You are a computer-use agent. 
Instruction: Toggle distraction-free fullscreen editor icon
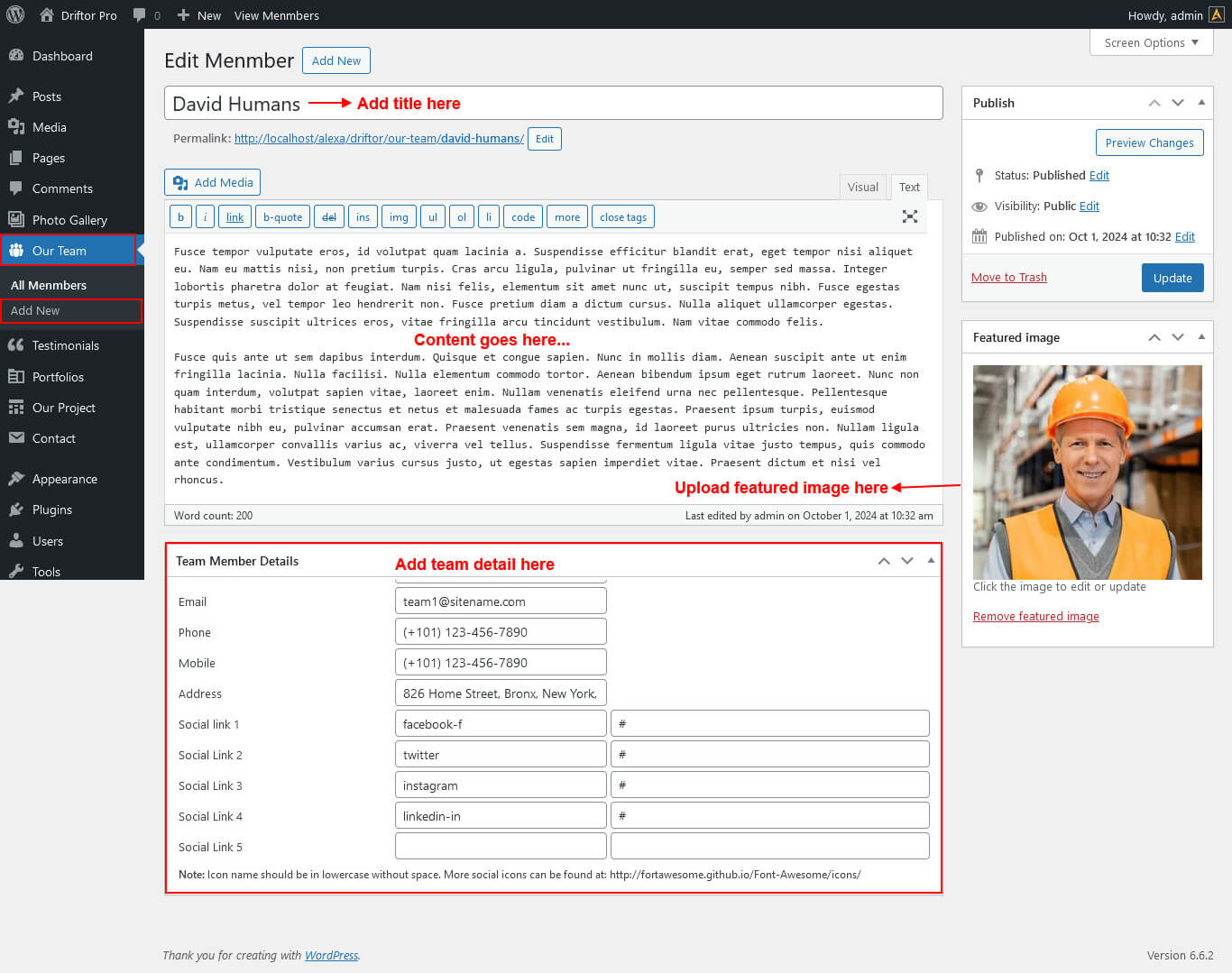[x=910, y=216]
